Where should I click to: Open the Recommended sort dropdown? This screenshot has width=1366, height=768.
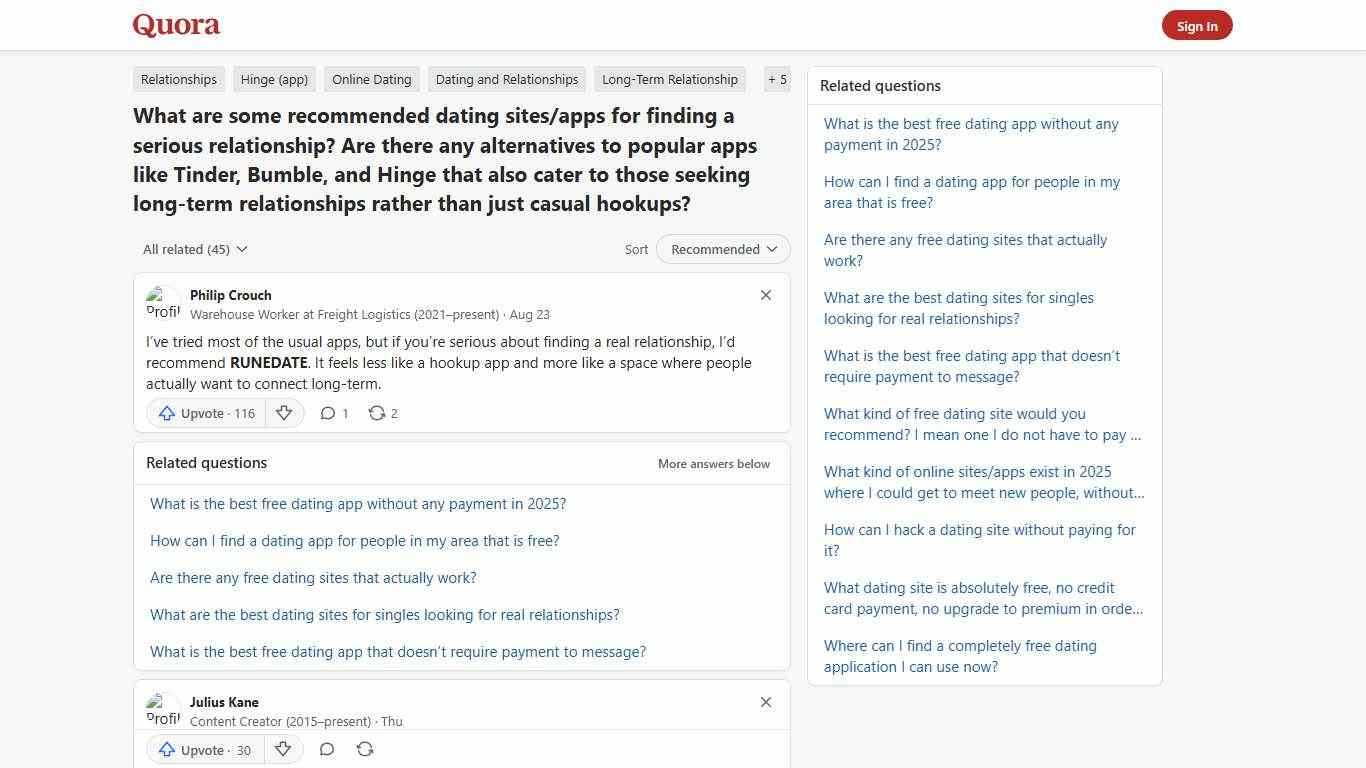[722, 249]
